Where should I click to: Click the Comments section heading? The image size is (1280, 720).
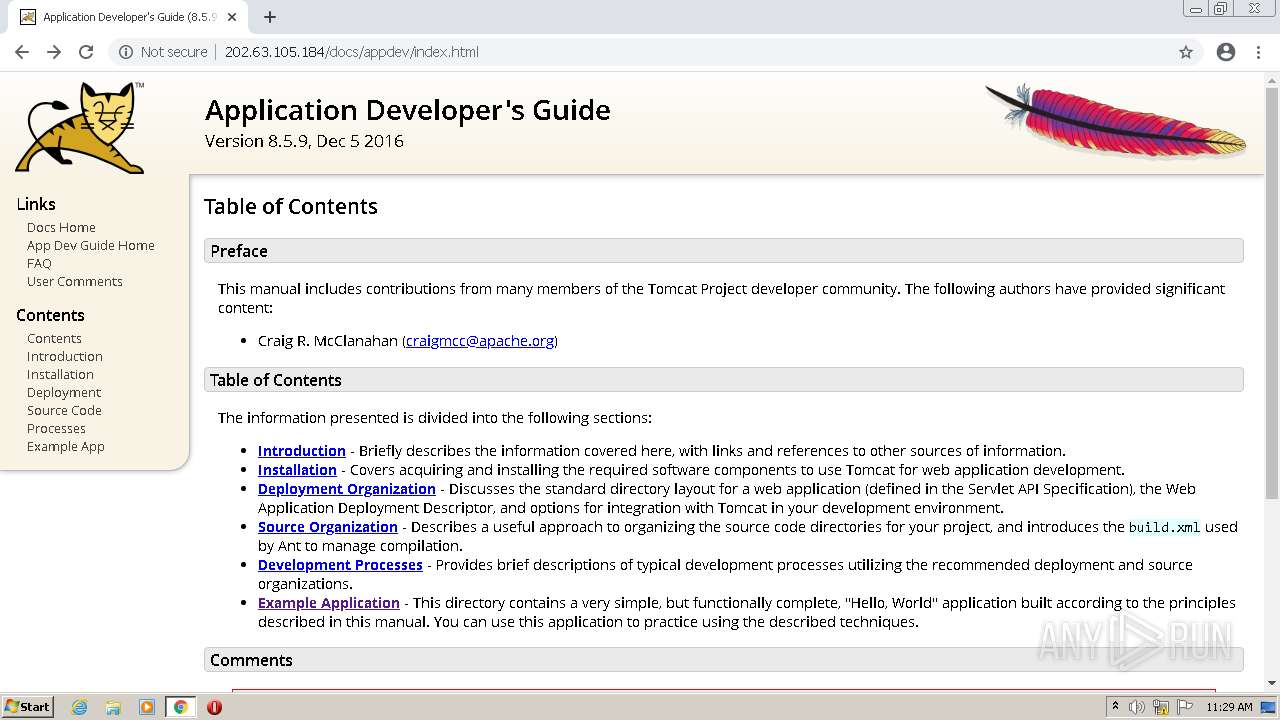[x=251, y=660]
